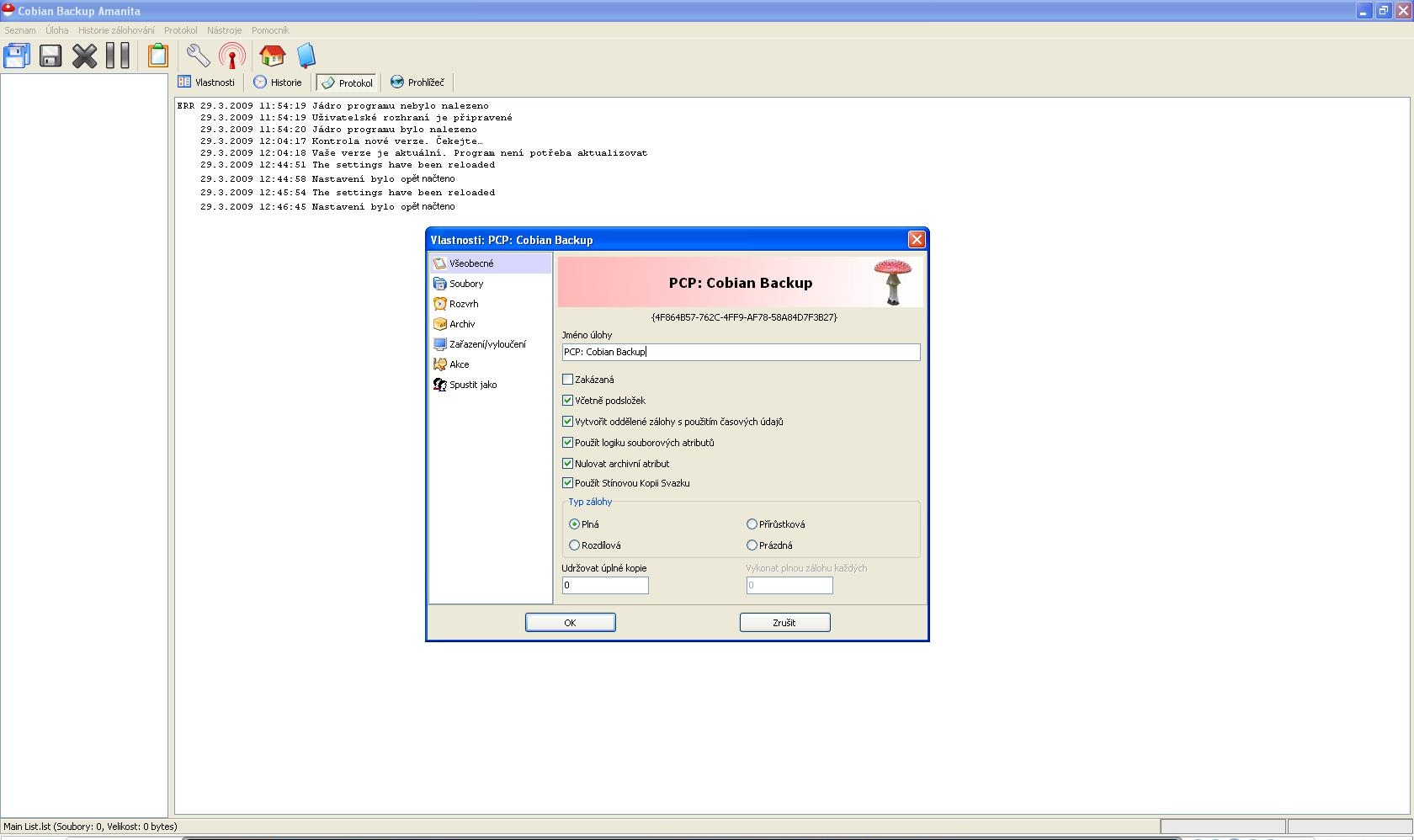The height and width of the screenshot is (840, 1414).
Task: Cancel the dialog with Zrušit
Action: pyautogui.click(x=785, y=623)
